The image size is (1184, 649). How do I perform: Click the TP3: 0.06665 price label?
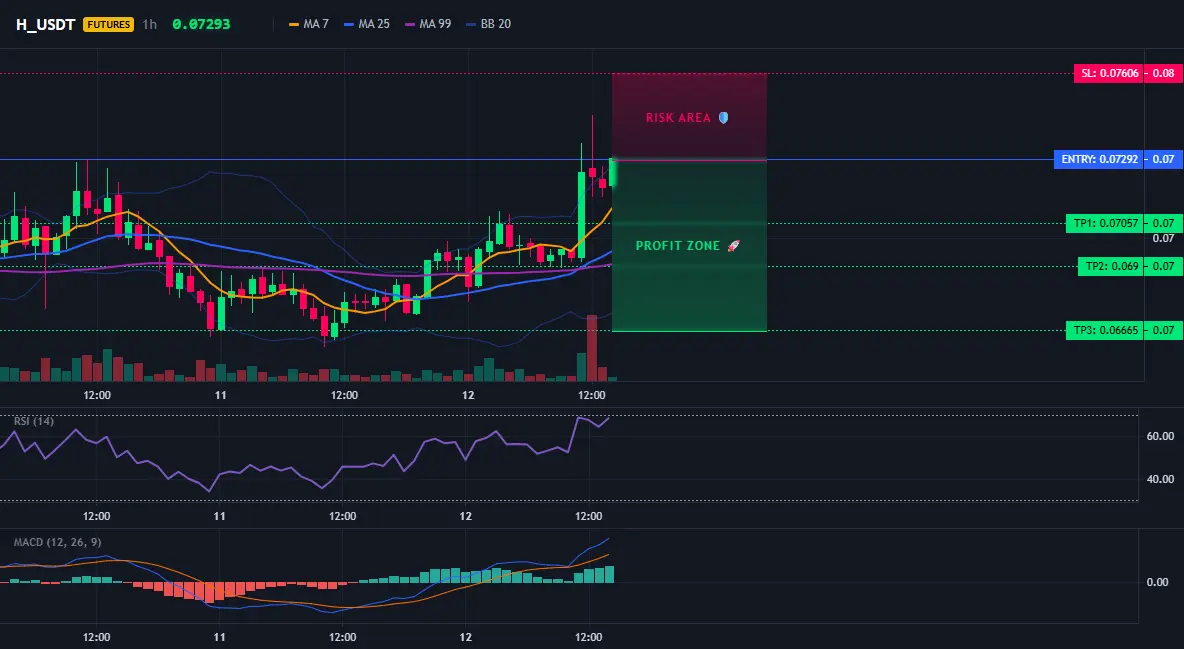1105,330
